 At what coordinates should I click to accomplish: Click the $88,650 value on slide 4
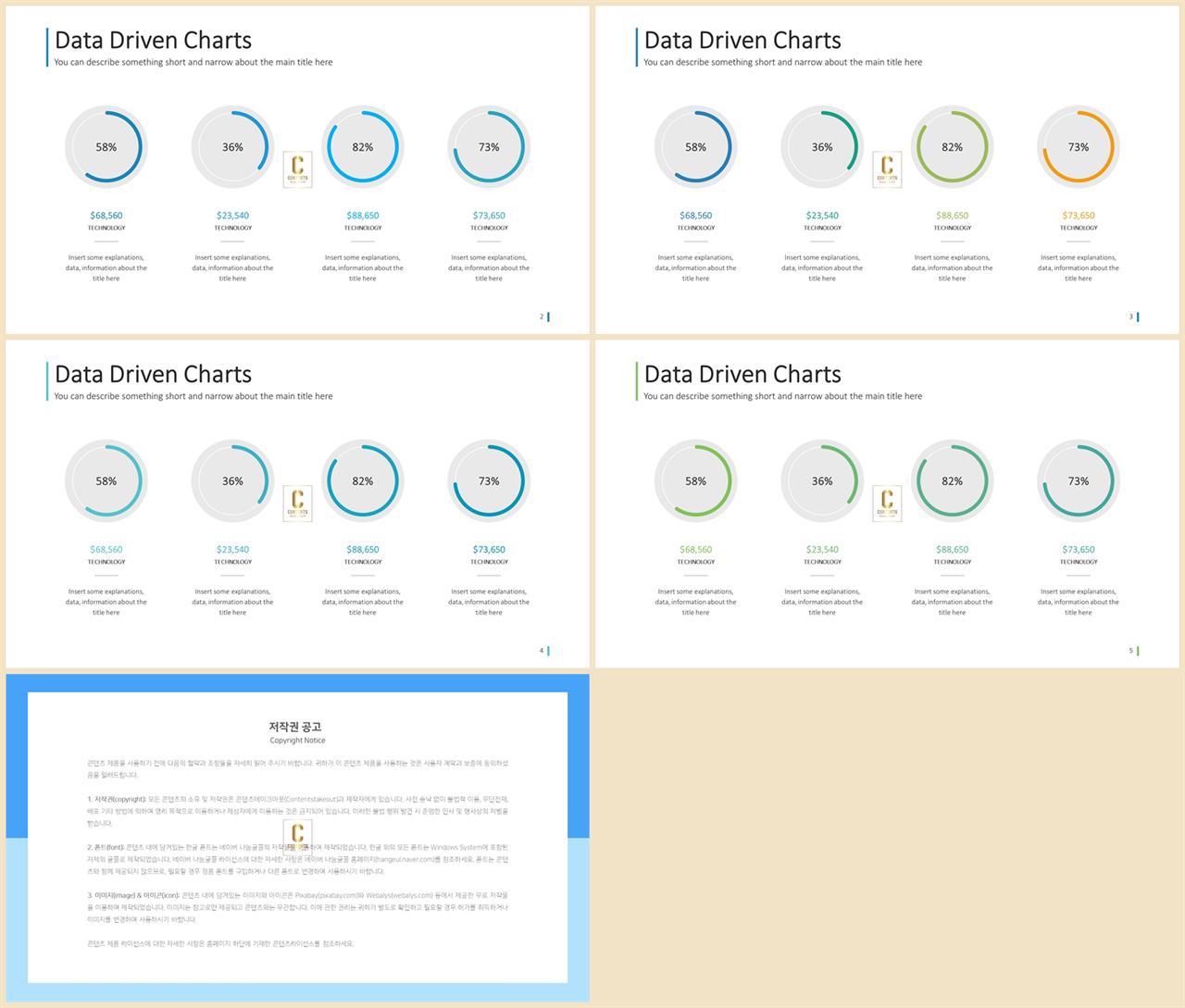pos(363,550)
